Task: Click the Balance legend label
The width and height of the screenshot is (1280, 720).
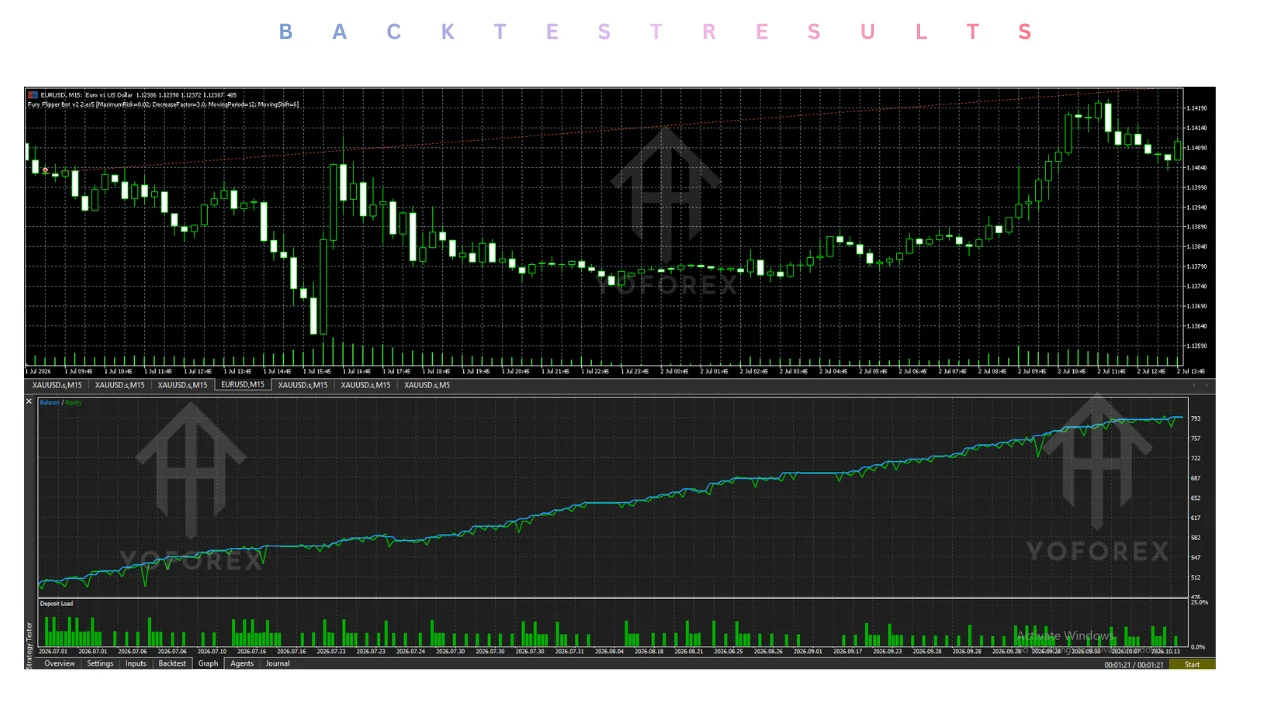Action: (x=49, y=402)
